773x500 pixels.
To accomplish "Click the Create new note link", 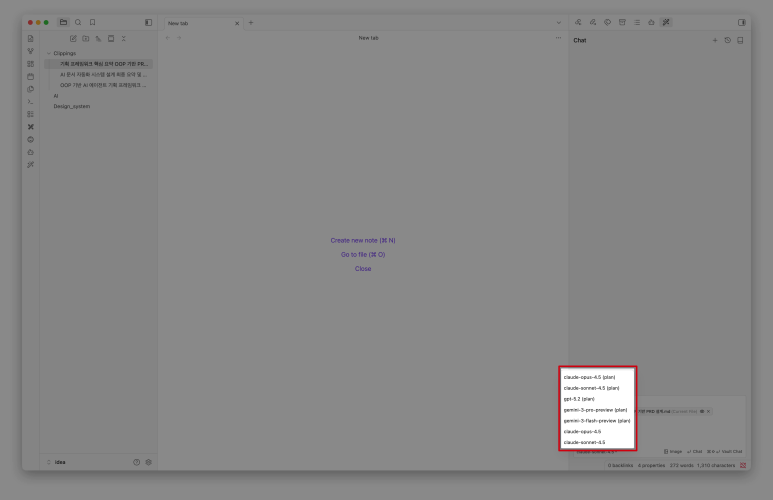I will coord(363,240).
